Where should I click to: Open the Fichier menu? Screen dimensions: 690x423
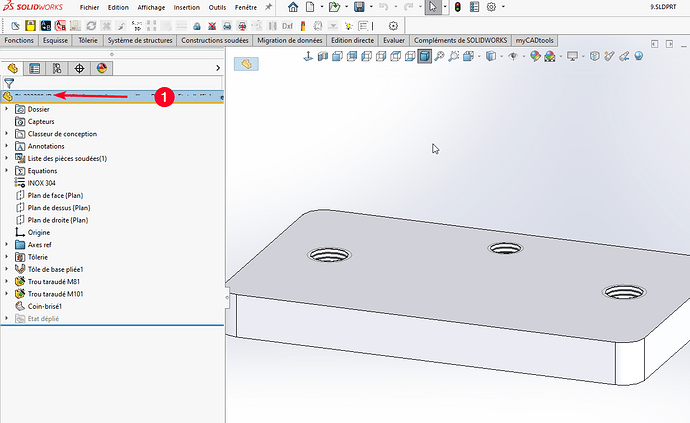(89, 7)
